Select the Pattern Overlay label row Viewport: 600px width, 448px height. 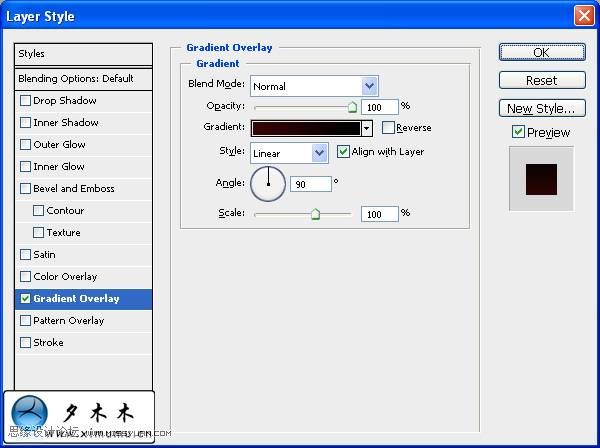[83, 321]
